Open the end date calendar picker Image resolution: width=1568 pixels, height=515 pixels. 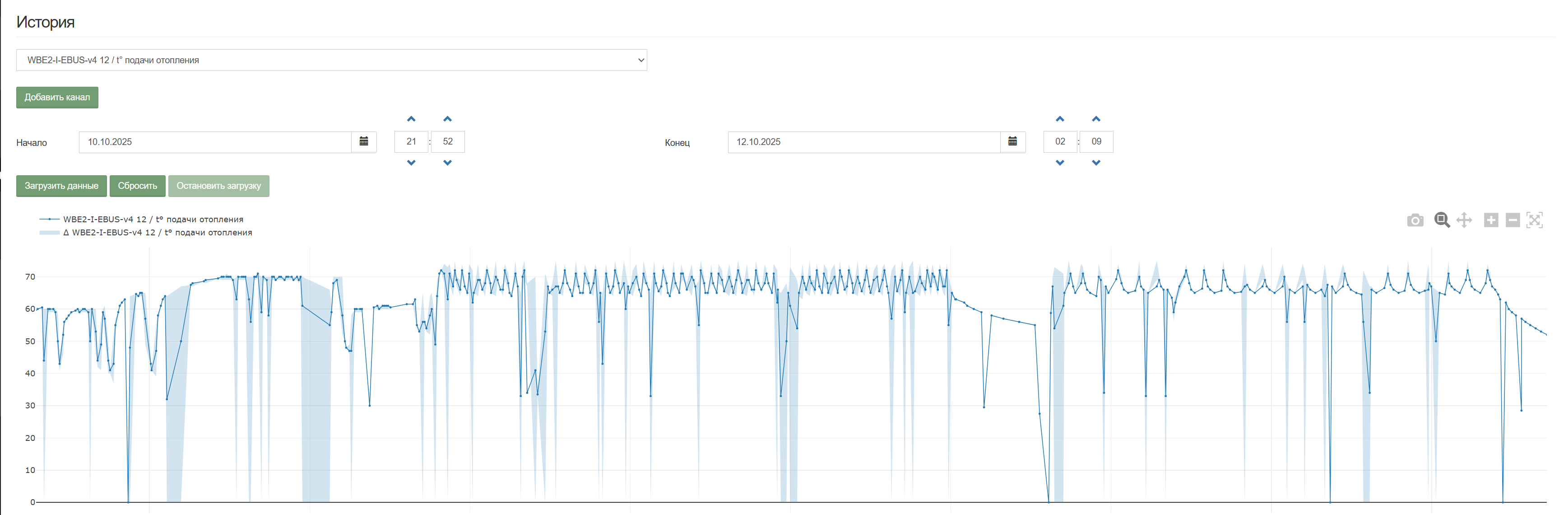tap(1012, 141)
